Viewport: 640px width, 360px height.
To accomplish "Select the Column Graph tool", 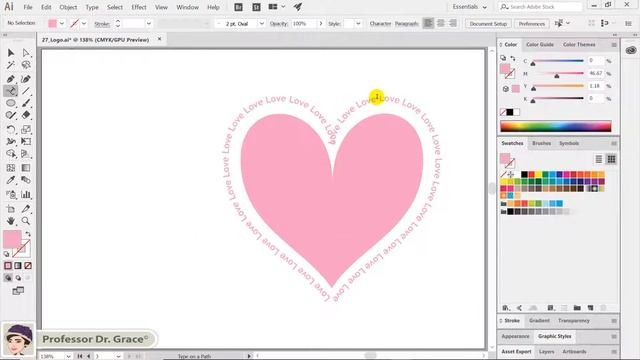I will point(26,194).
